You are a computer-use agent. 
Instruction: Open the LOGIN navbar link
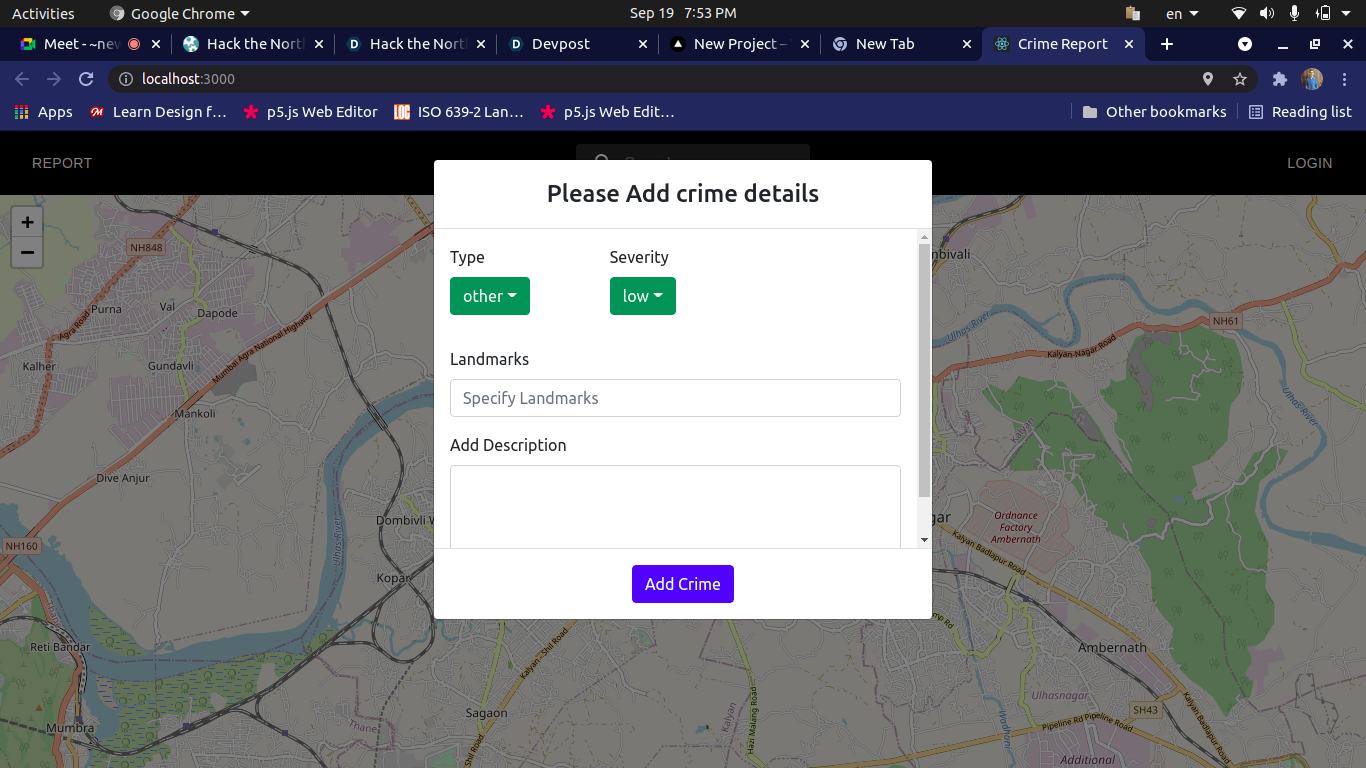click(x=1309, y=163)
